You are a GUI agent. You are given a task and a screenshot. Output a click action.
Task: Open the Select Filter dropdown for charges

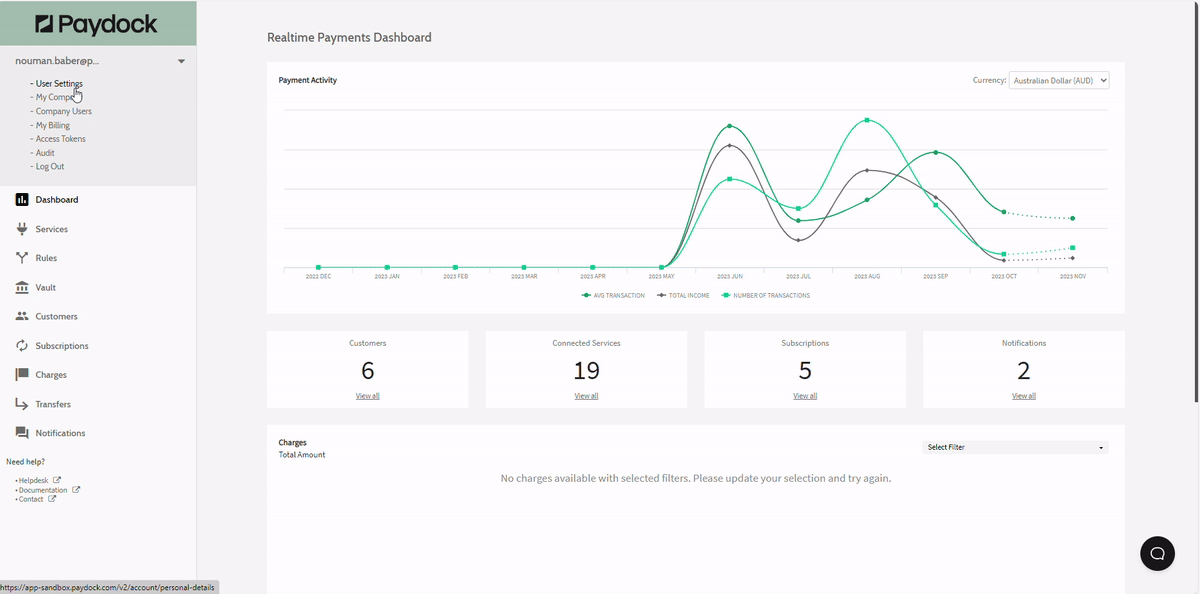point(1015,448)
